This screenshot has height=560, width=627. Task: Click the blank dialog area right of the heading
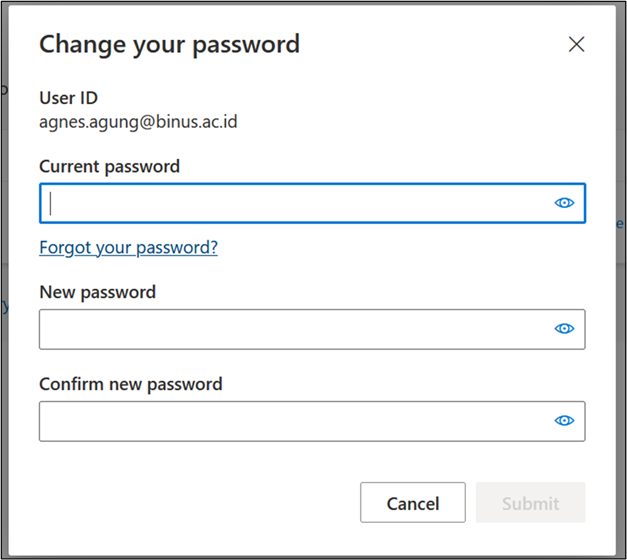430,44
